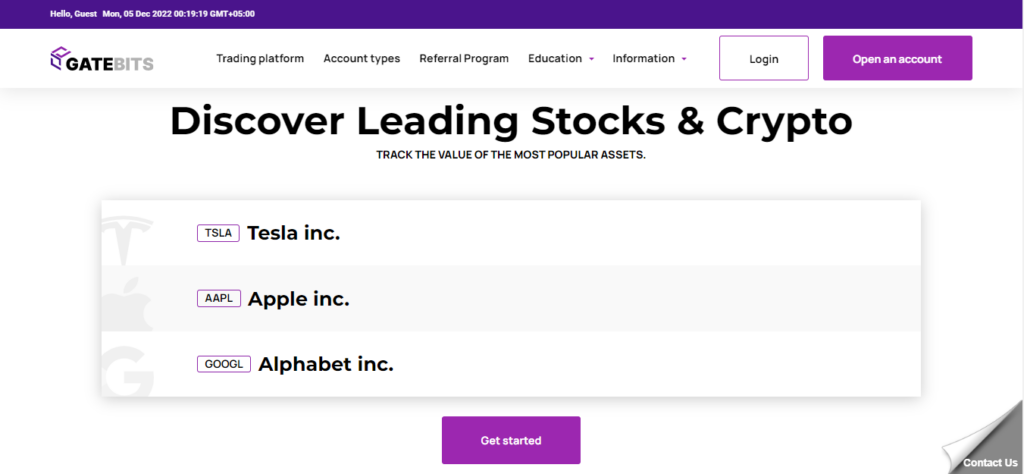This screenshot has width=1024, height=474.
Task: Click the Apple logo icon
Action: click(129, 298)
